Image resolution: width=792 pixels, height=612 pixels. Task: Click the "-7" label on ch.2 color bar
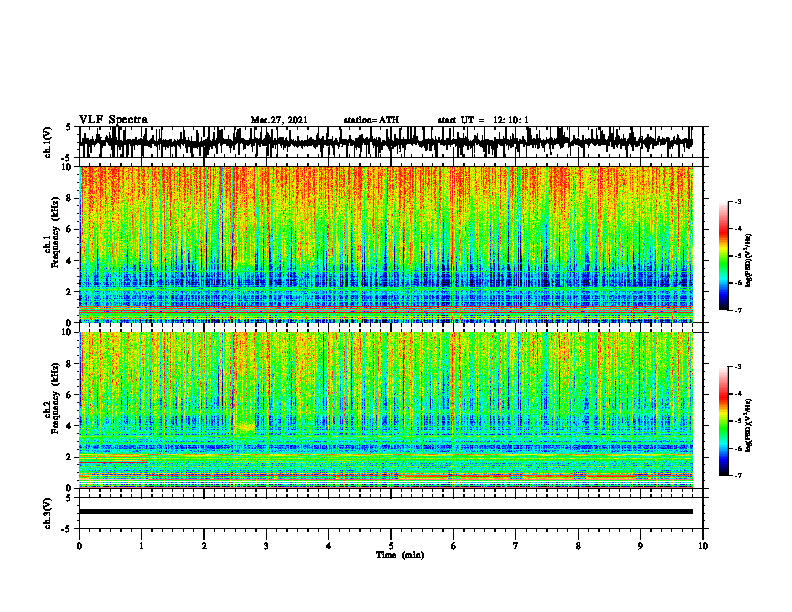pos(738,476)
